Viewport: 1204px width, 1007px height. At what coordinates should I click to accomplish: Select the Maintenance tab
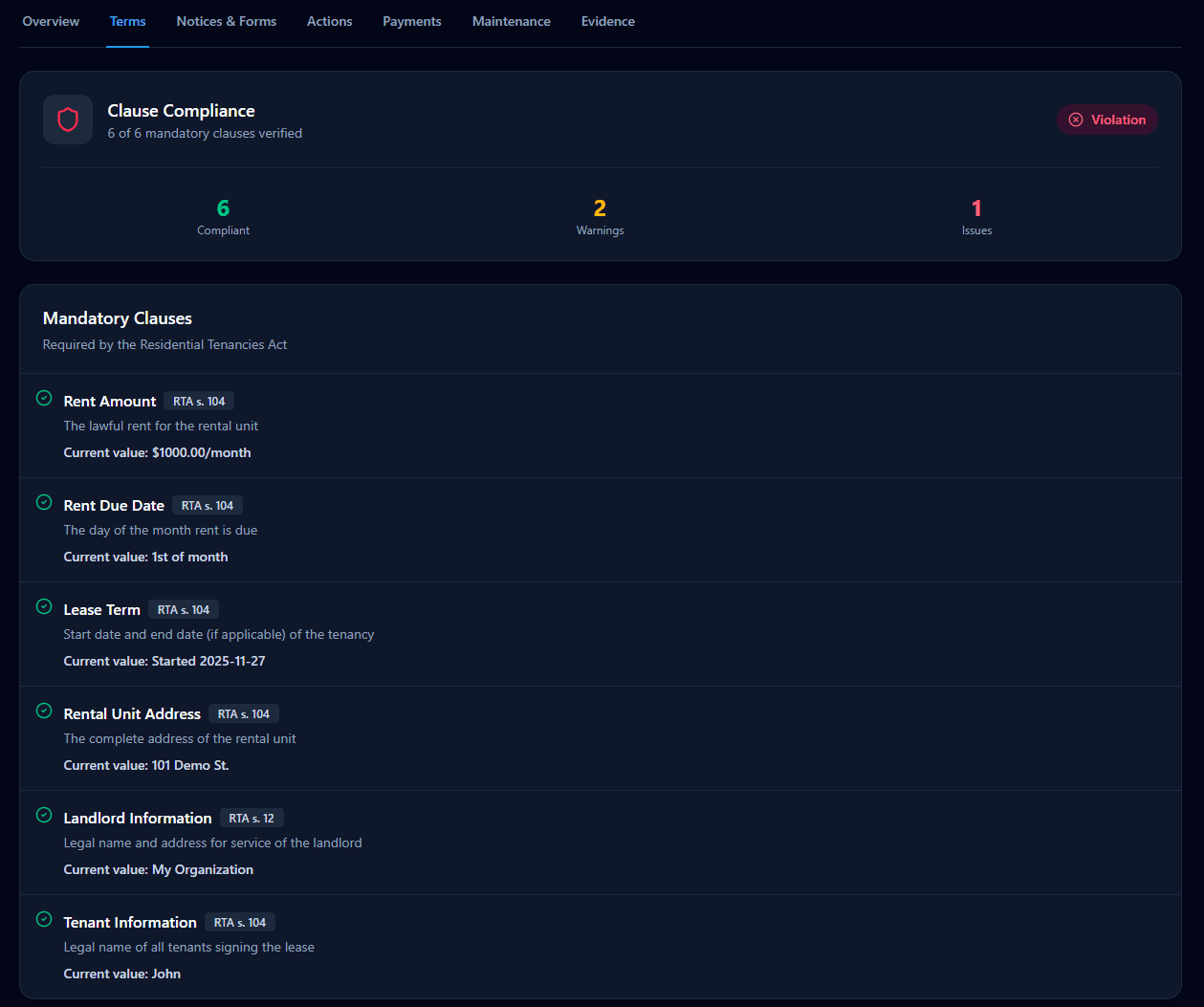click(x=512, y=21)
